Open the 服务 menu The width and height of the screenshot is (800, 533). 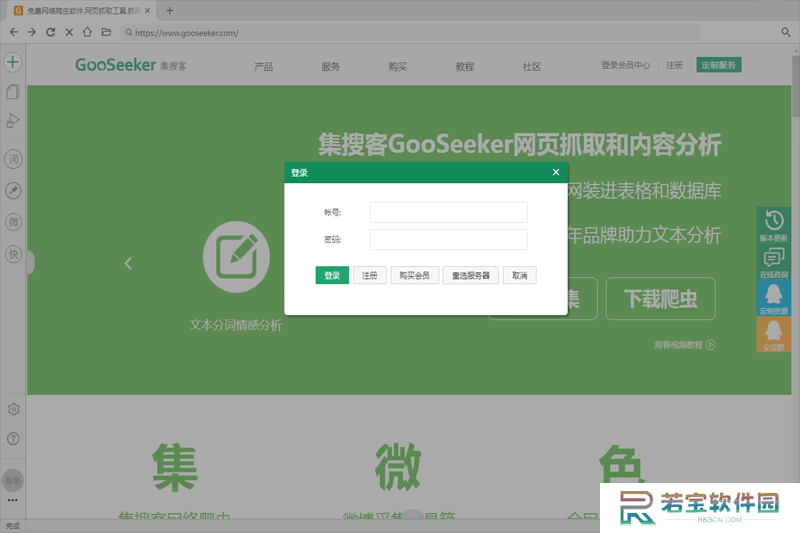pyautogui.click(x=331, y=67)
